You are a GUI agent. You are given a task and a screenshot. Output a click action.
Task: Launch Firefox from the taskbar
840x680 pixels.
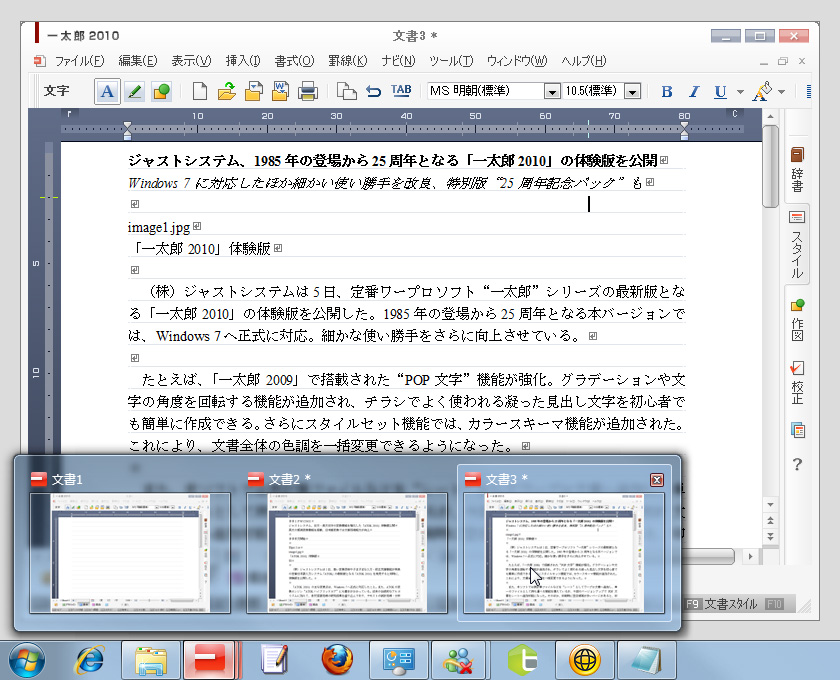(337, 660)
